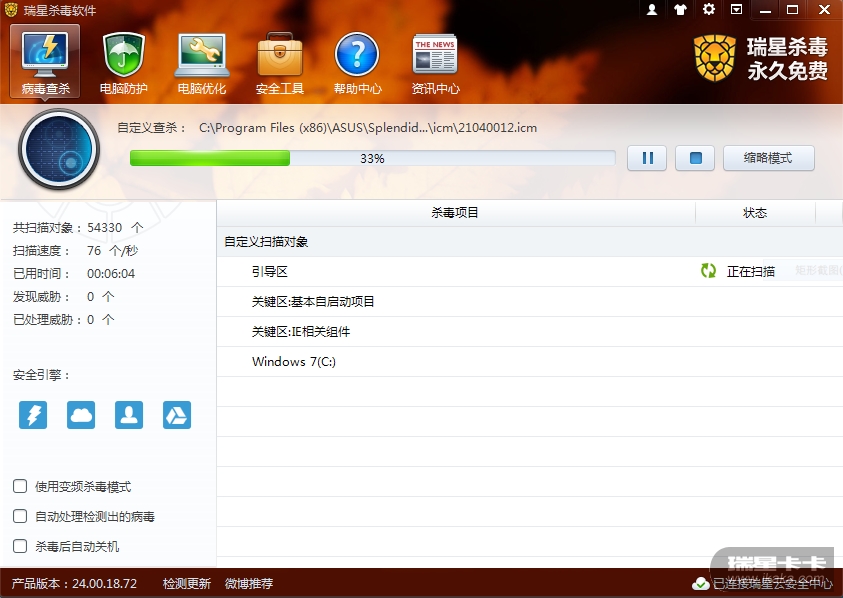843x598 pixels.
Task: Open the 安全工具 toolbox module
Action: click(280, 63)
